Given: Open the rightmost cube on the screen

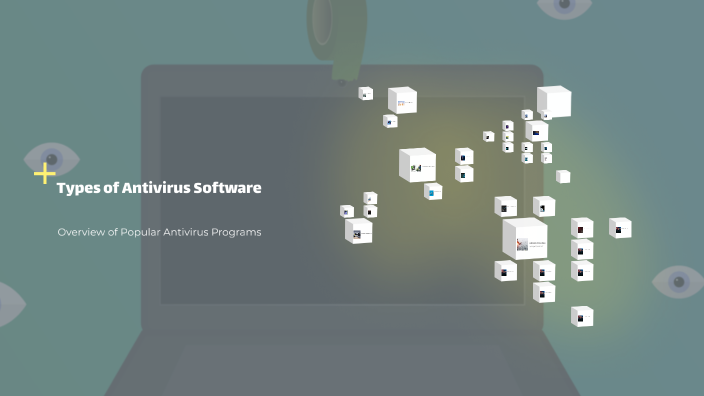Looking at the screenshot, I should point(620,228).
